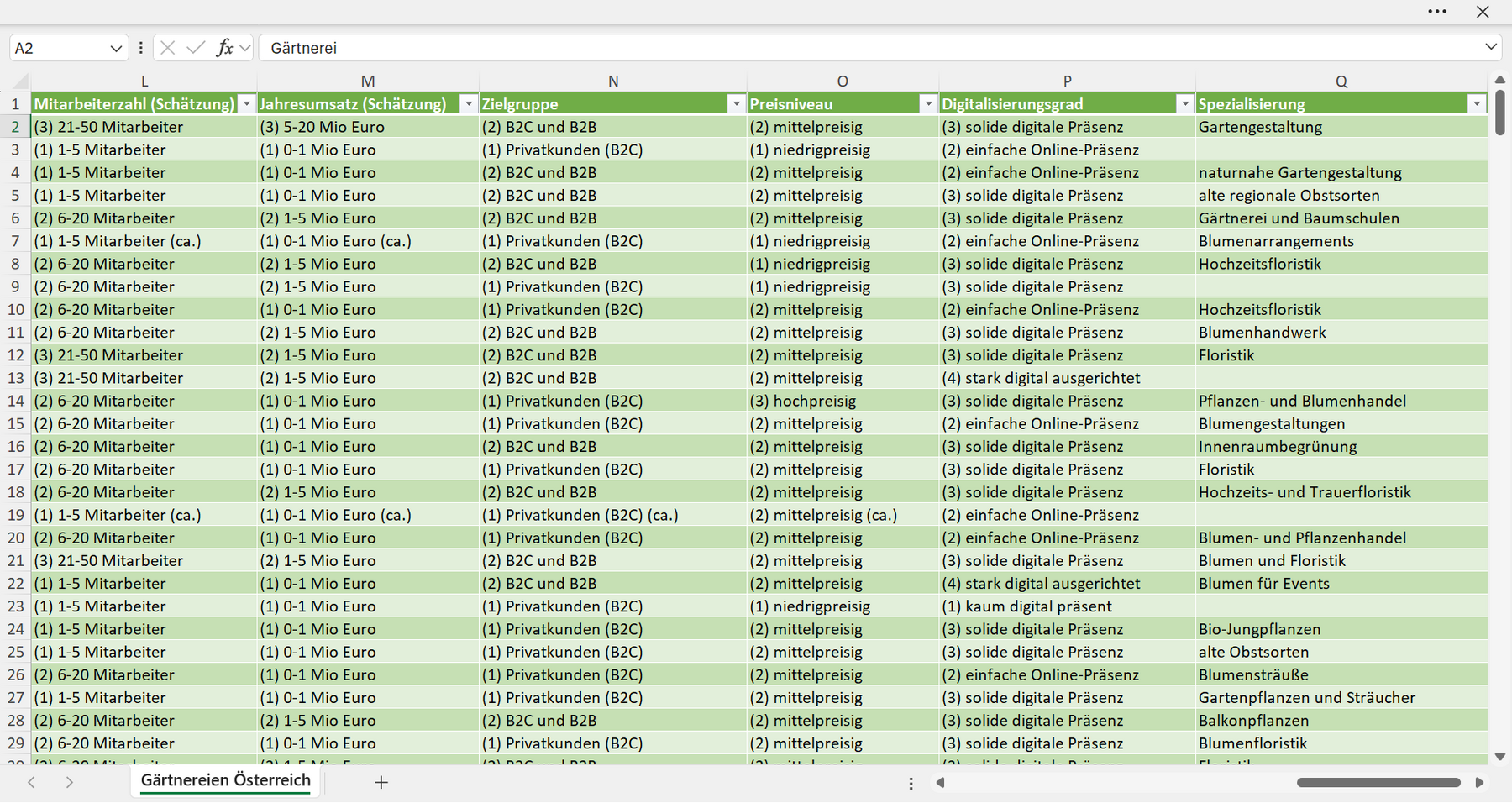The height and width of the screenshot is (803, 1512).
Task: Go to previous sheet arrow
Action: pyautogui.click(x=31, y=782)
